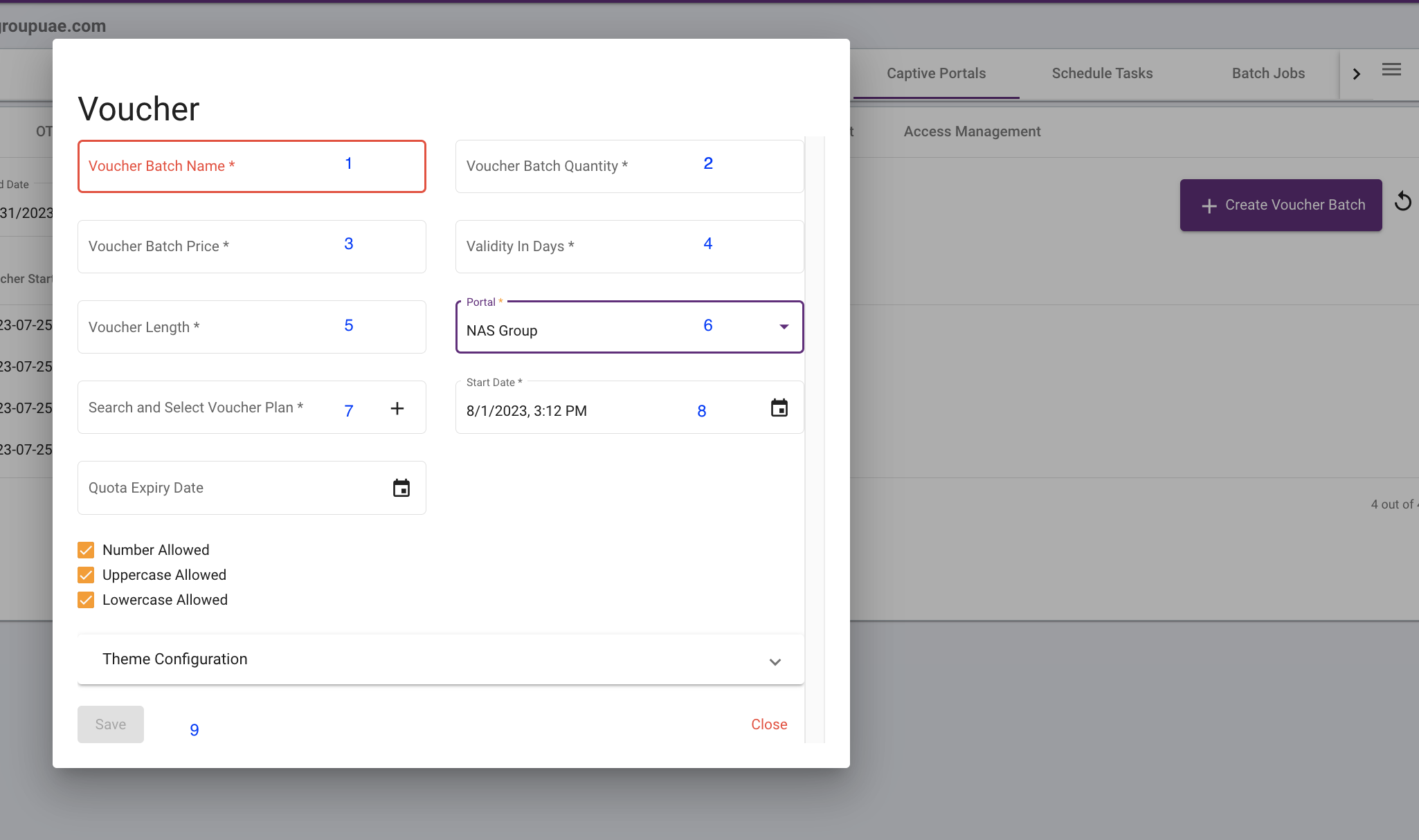Select the Access Management tab
1419x840 pixels.
coord(972,131)
